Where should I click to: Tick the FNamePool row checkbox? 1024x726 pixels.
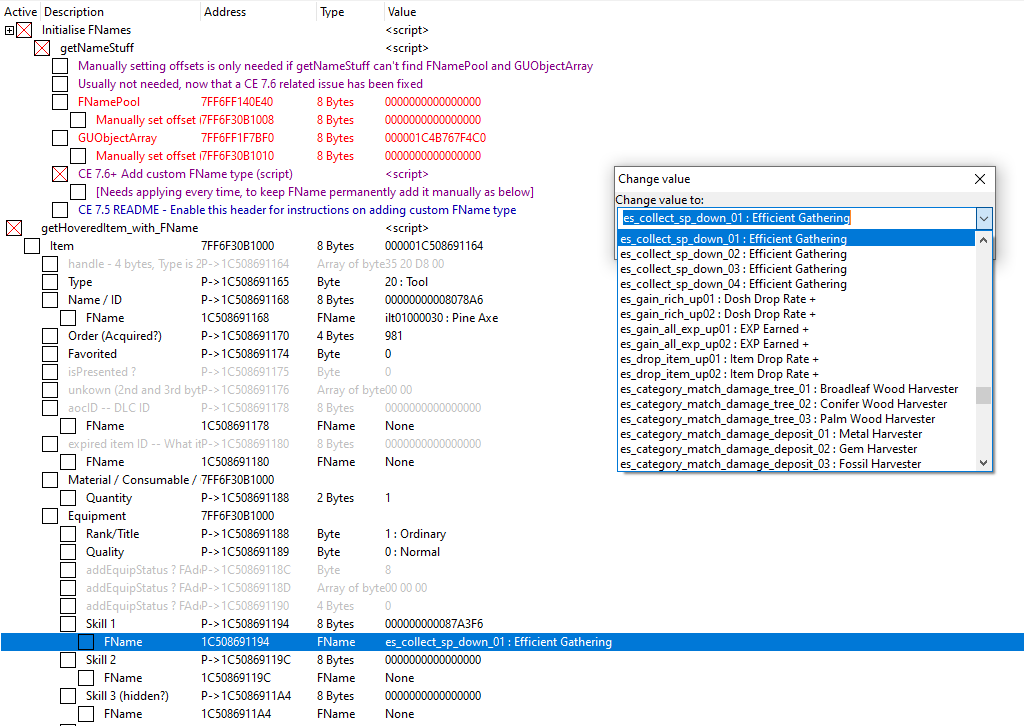pyautogui.click(x=60, y=102)
